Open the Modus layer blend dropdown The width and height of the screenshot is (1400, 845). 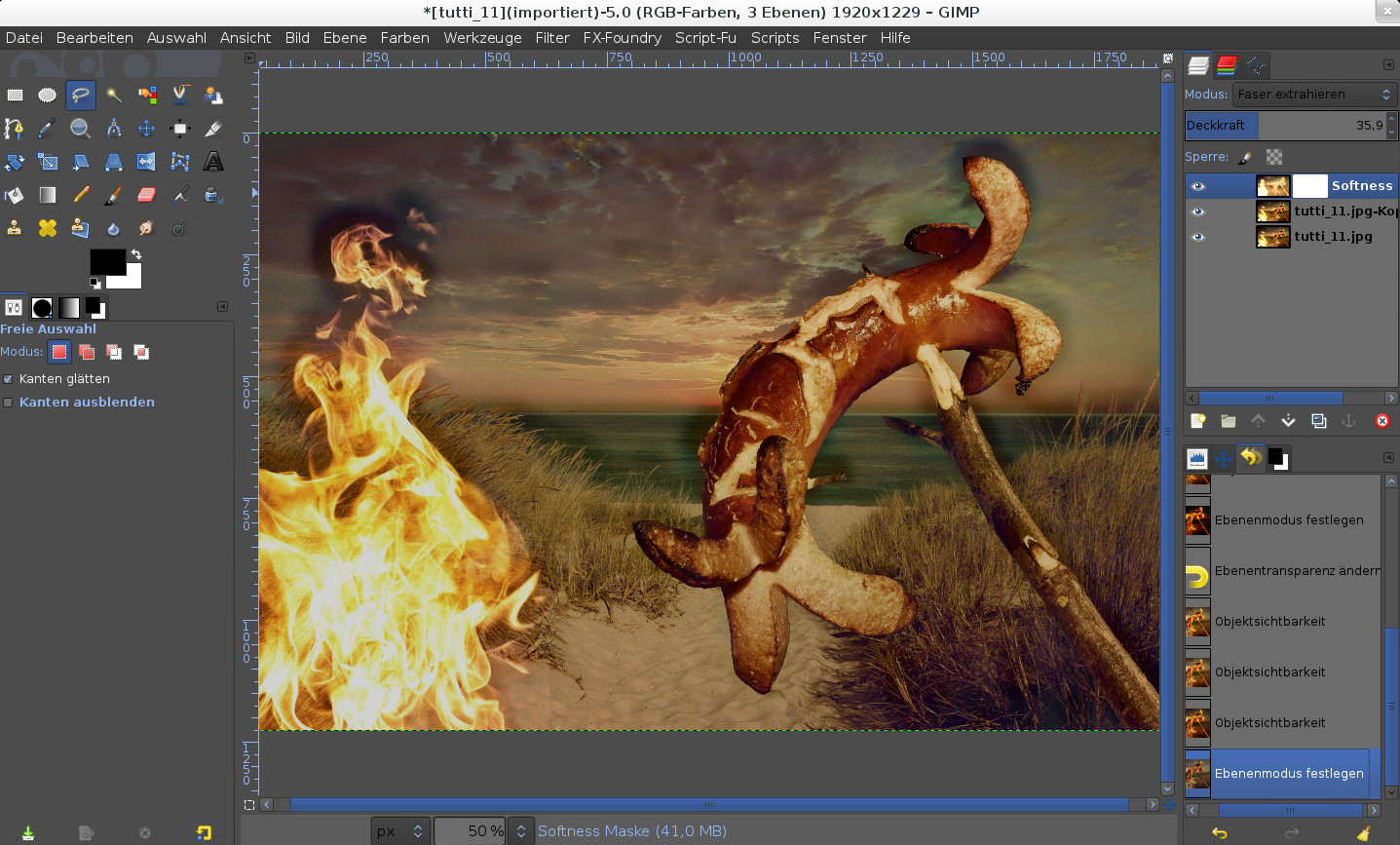tap(1313, 95)
